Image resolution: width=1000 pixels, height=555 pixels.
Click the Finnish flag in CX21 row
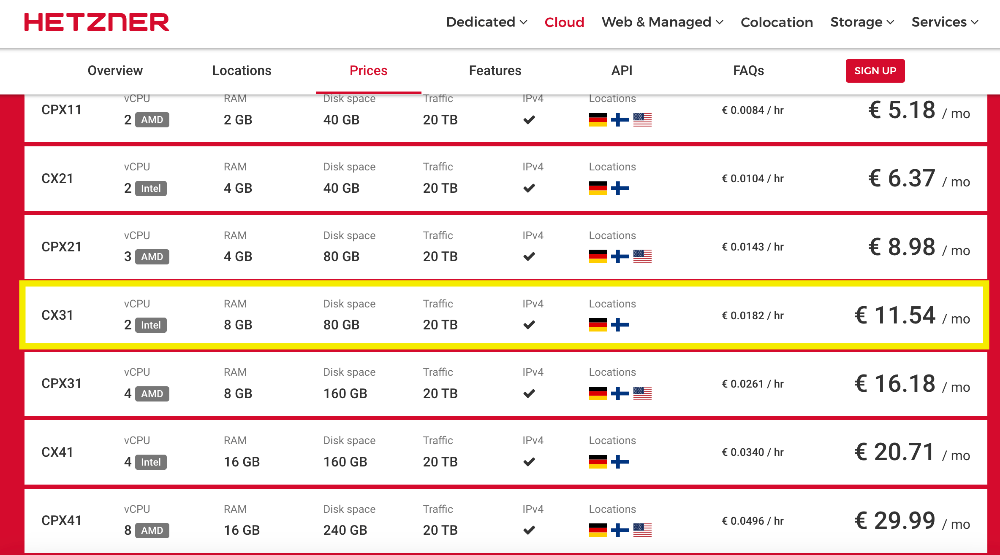click(x=620, y=188)
